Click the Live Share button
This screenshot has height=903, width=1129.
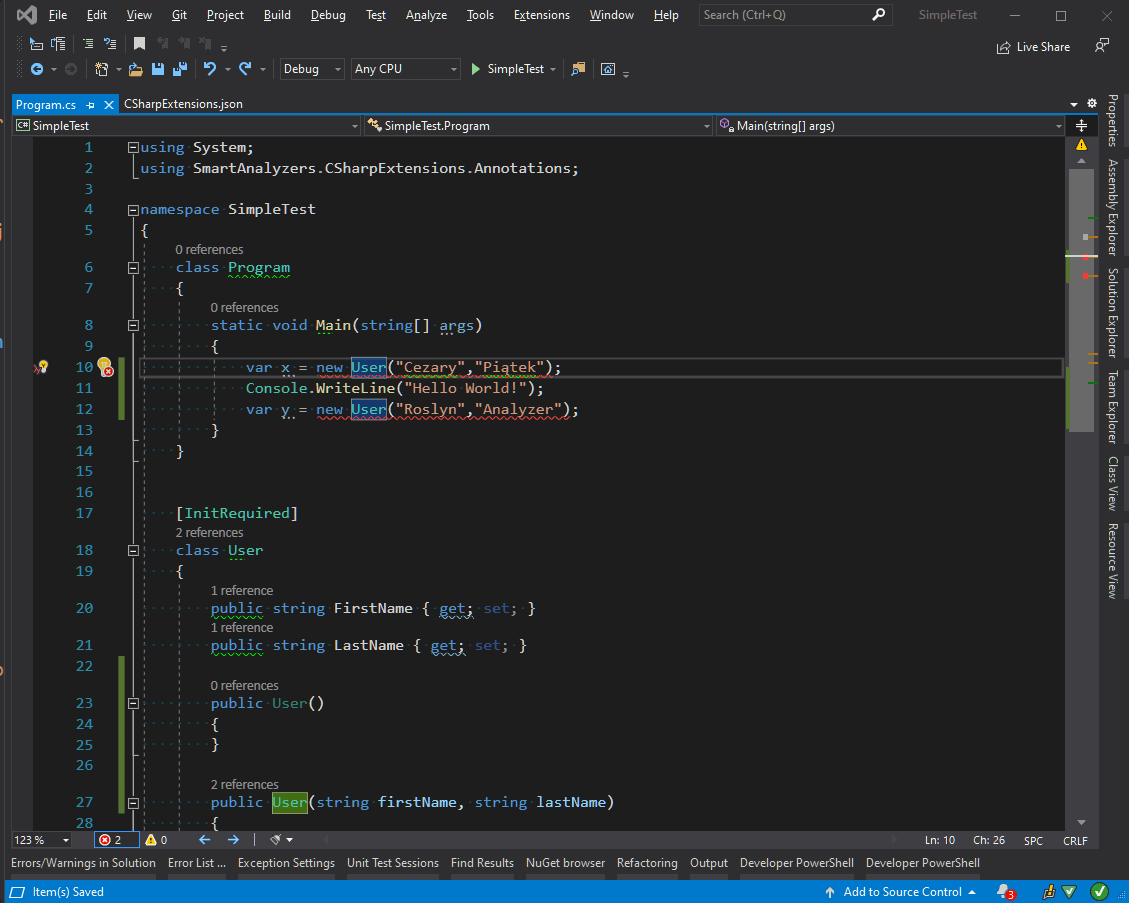pyautogui.click(x=1033, y=47)
